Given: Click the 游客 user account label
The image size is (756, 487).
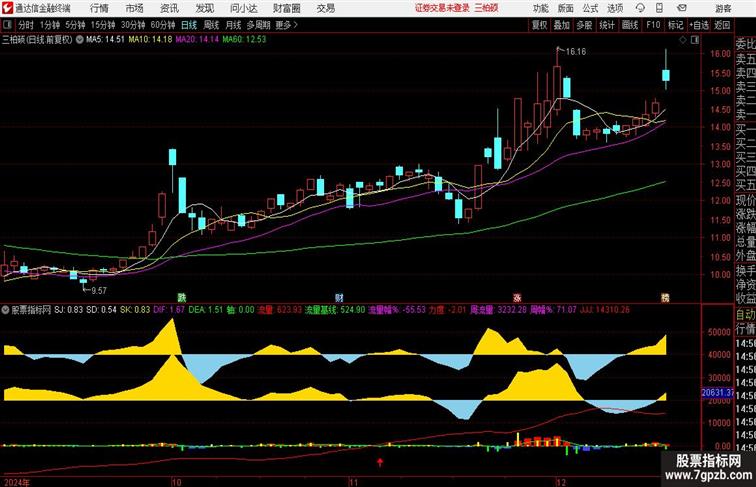Looking at the screenshot, I should [723, 8].
